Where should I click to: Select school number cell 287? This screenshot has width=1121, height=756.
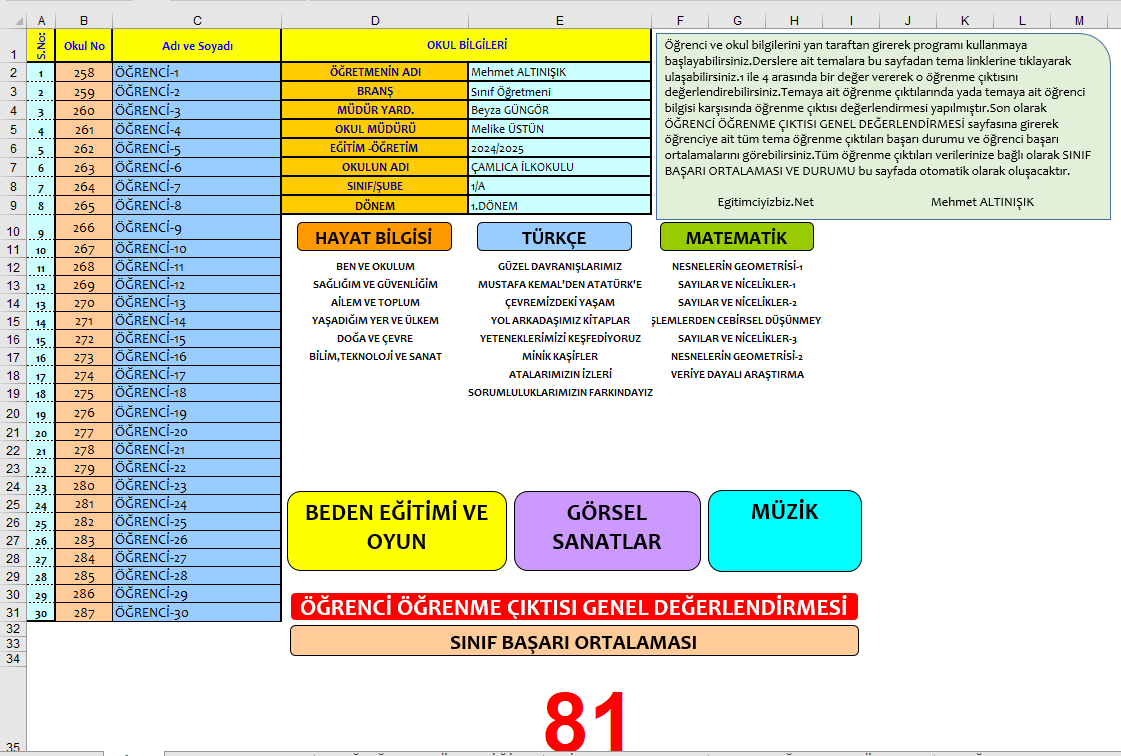click(x=84, y=612)
